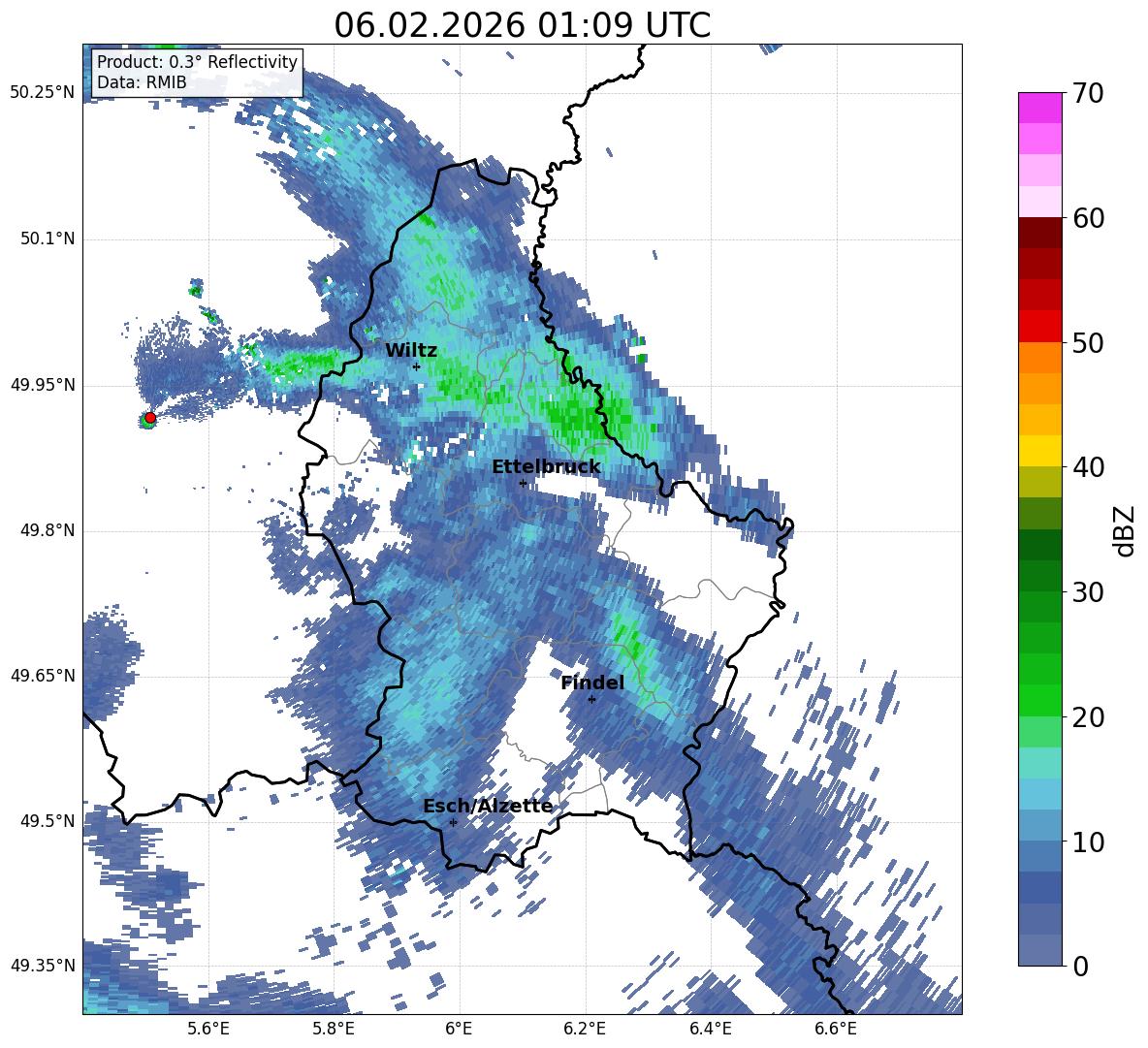Click the 5.6°E longitude label

[x=208, y=1029]
